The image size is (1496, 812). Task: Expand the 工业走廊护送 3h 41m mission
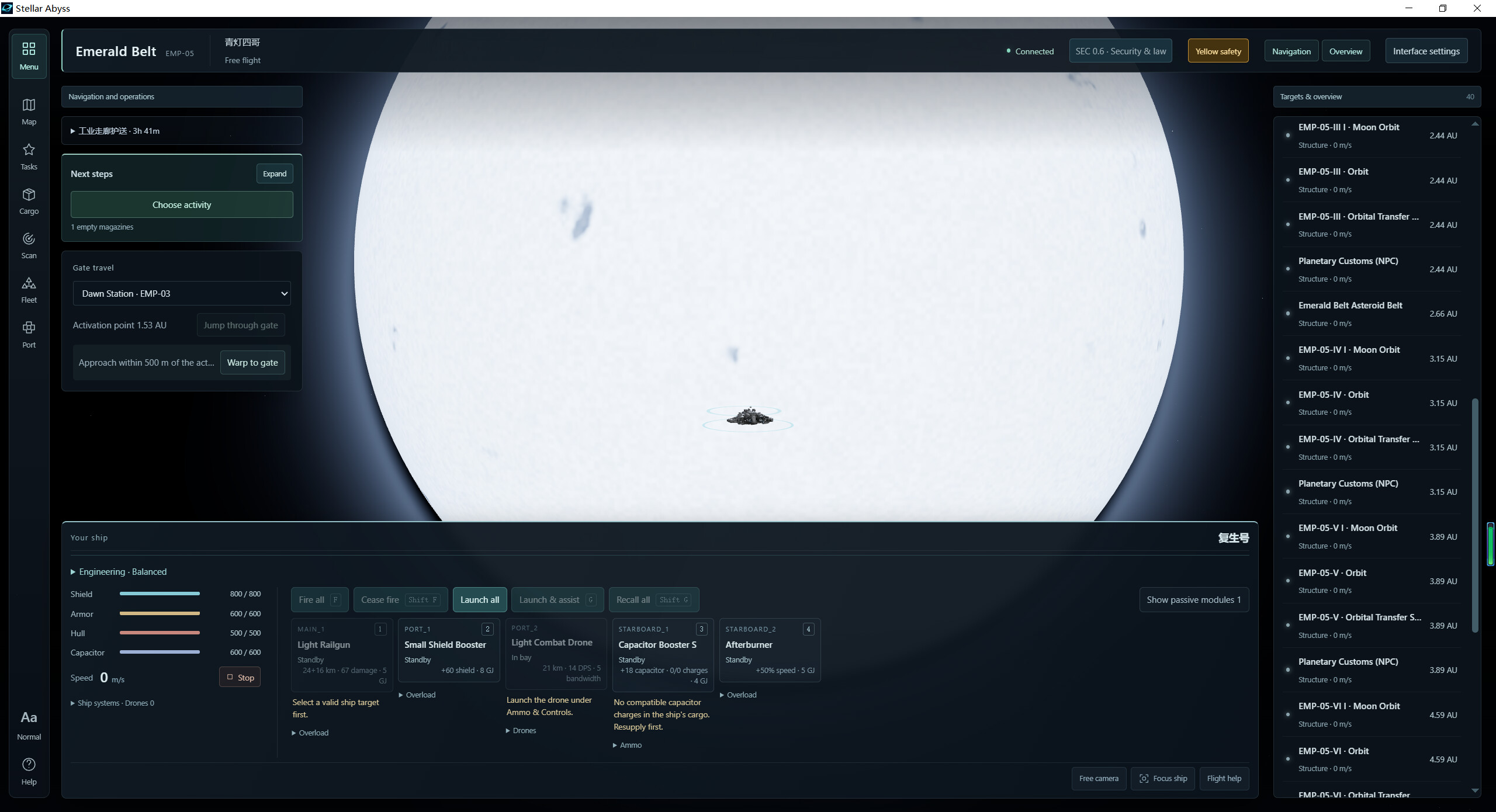182,131
